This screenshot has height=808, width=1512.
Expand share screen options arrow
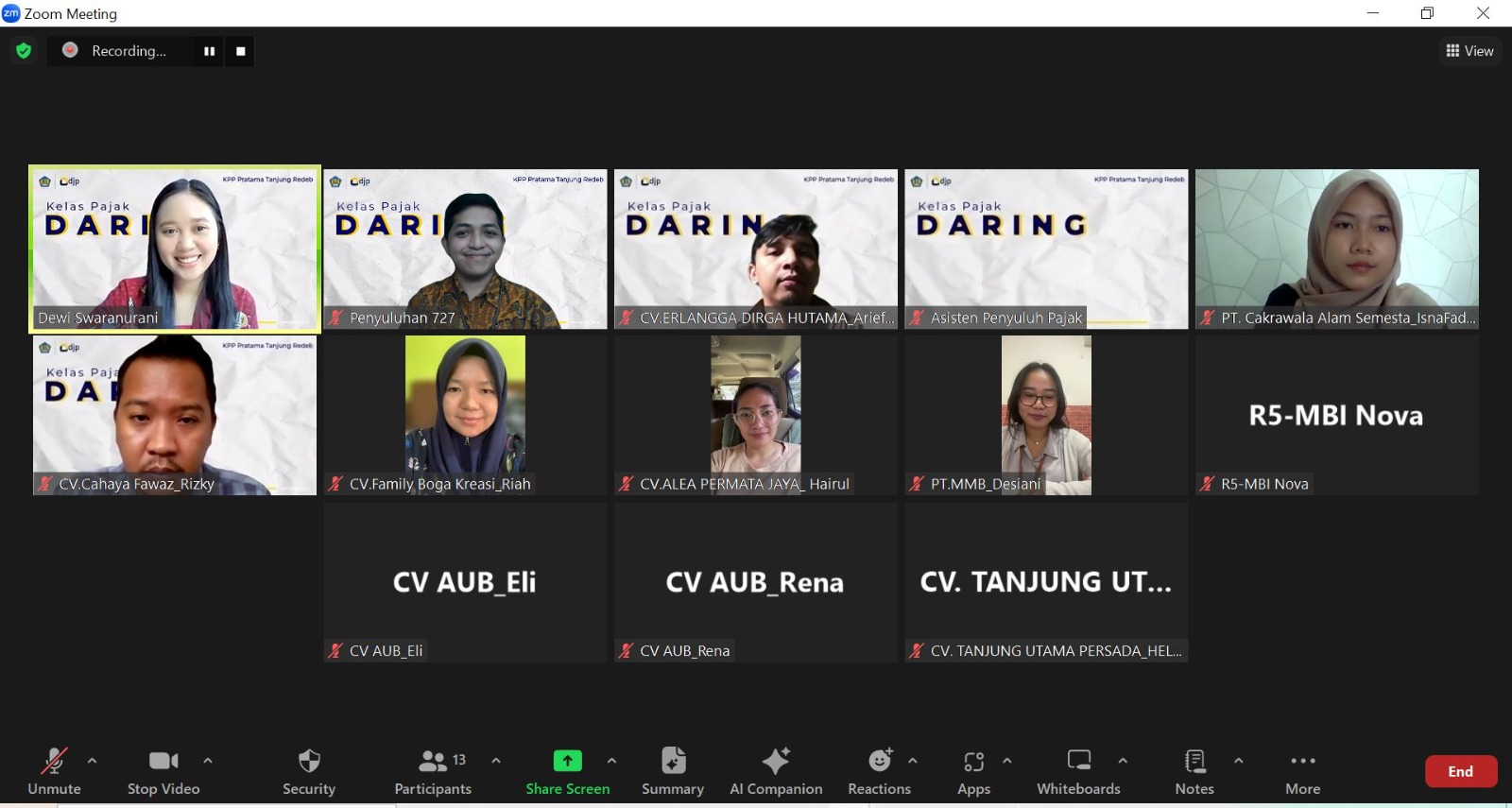click(x=612, y=761)
